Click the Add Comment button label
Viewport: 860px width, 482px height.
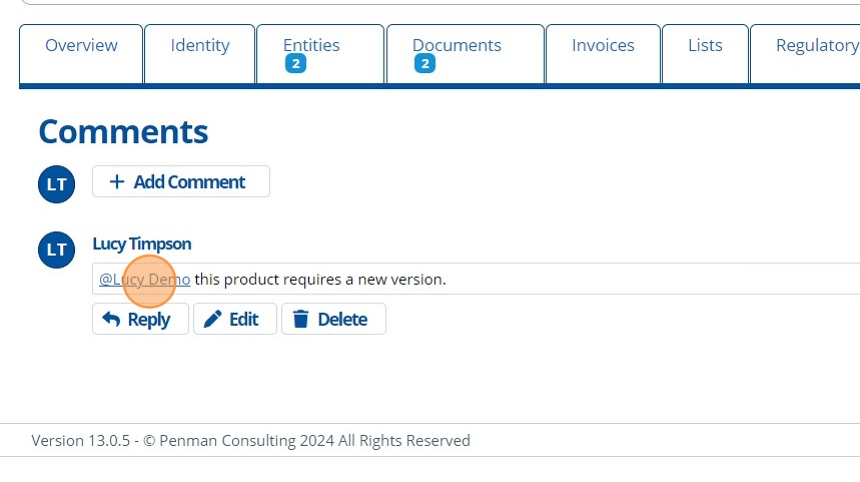point(189,182)
